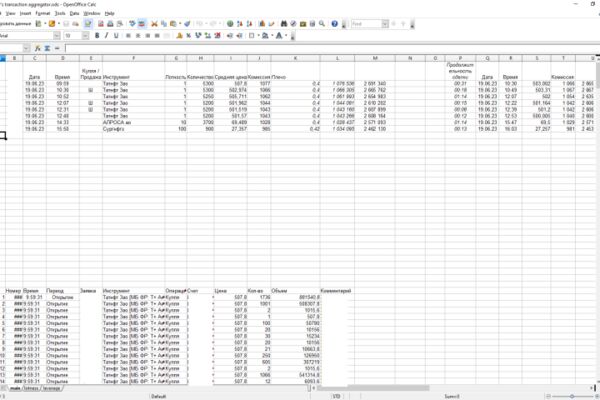Switch to the main sheet tab
The height and width of the screenshot is (400, 600).
[x=15, y=388]
